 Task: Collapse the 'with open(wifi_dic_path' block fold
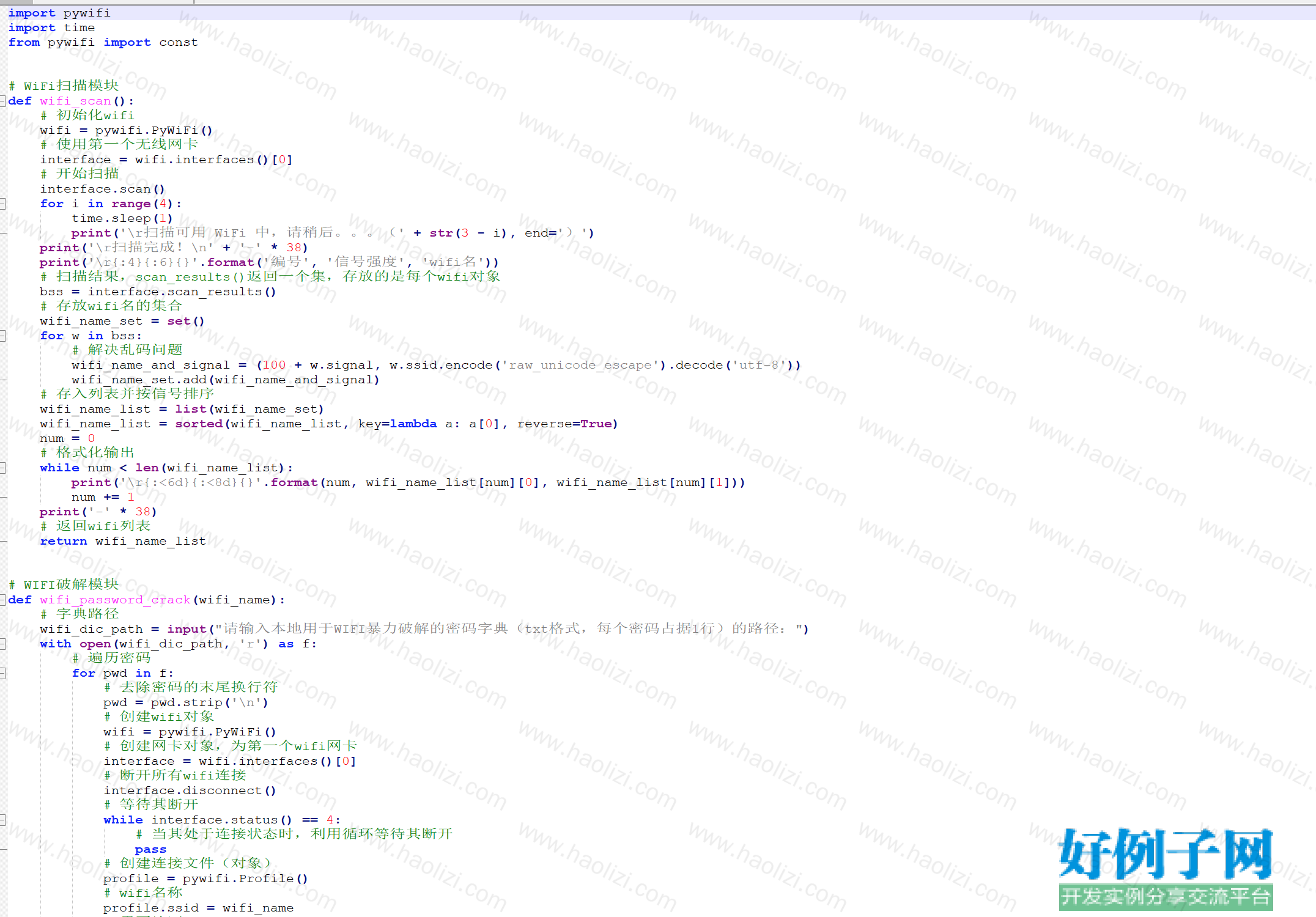point(3,644)
